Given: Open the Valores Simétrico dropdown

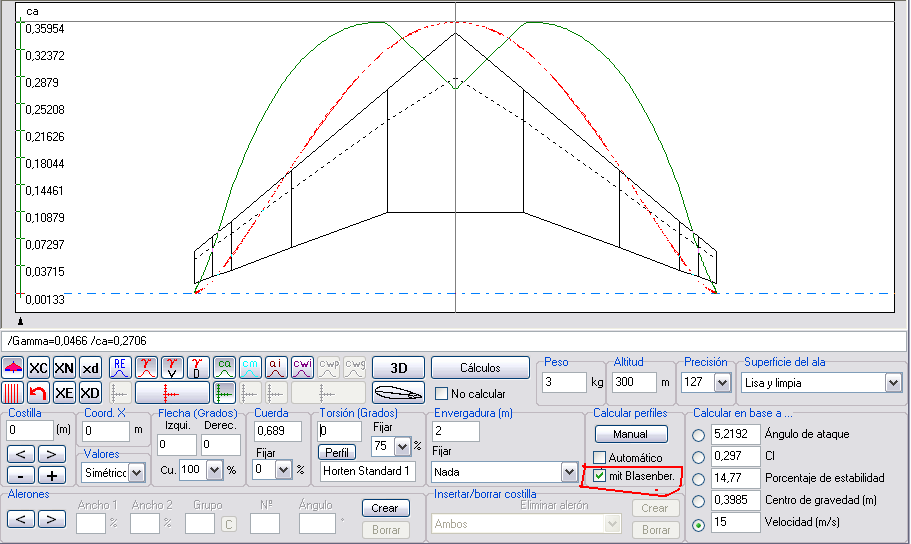Looking at the screenshot, I should coord(137,471).
